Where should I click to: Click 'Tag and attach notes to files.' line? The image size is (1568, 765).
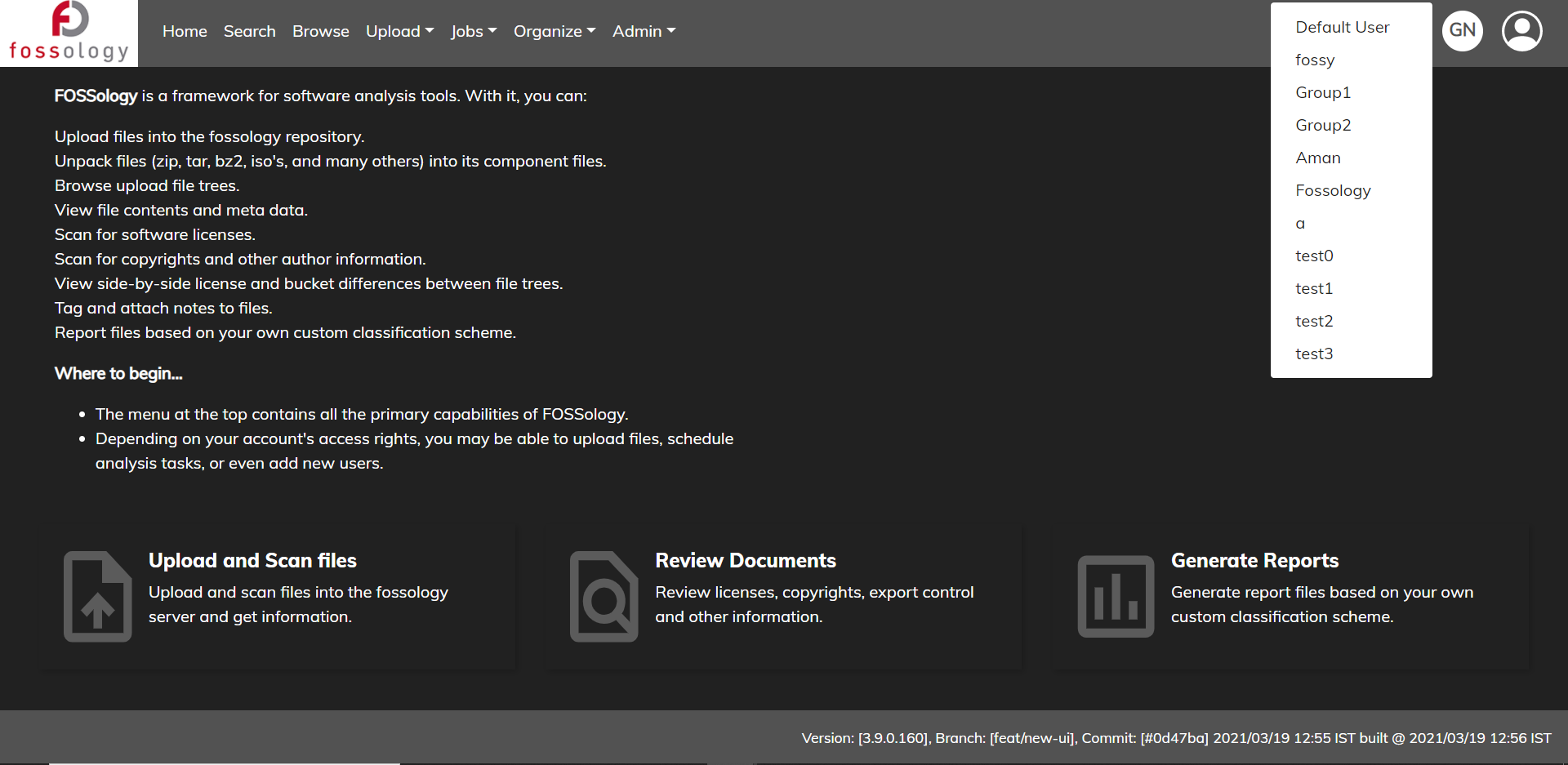pos(163,308)
